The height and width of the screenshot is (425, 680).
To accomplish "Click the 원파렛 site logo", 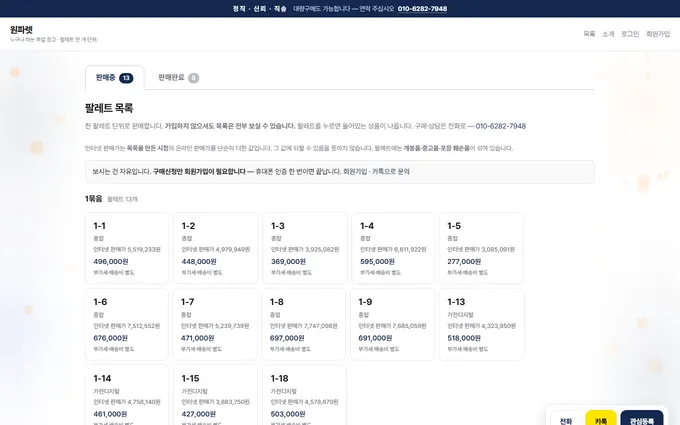I will coord(21,30).
